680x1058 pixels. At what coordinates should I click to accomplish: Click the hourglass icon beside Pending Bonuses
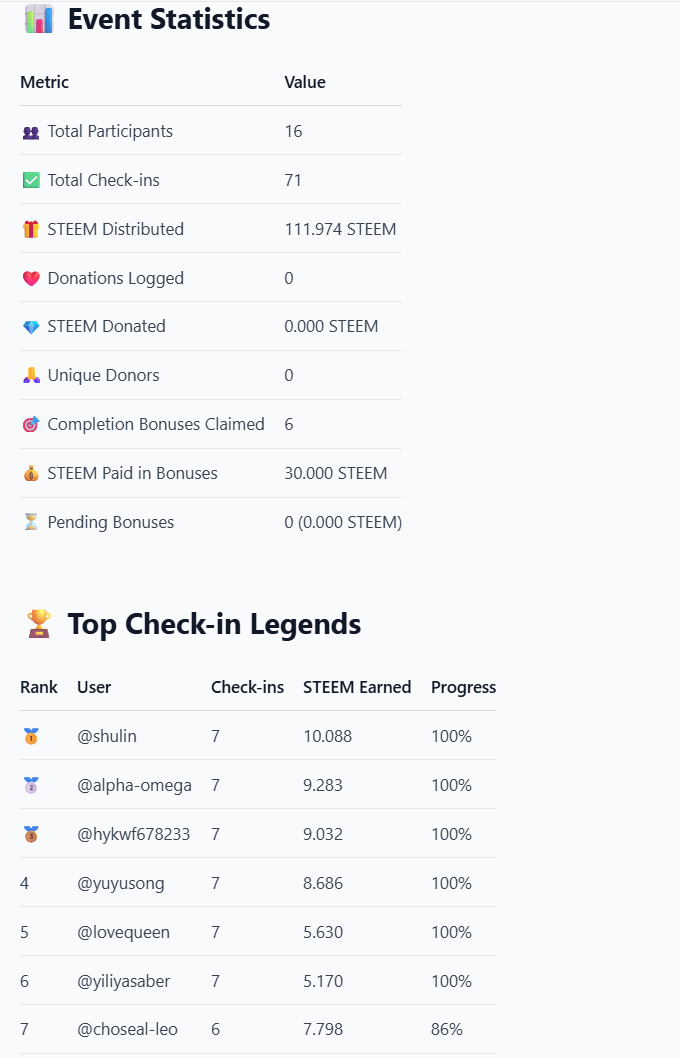point(31,522)
